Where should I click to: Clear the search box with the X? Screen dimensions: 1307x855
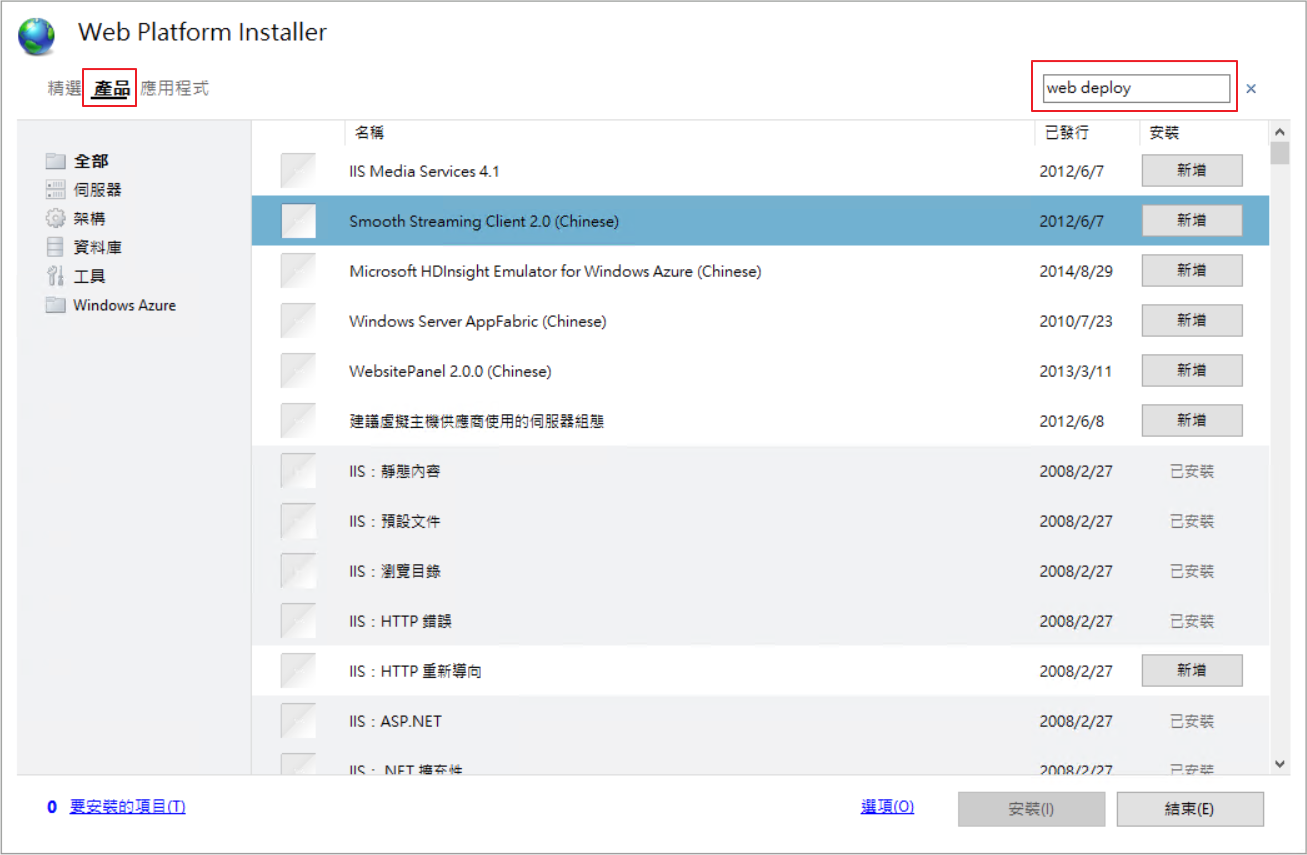point(1251,89)
